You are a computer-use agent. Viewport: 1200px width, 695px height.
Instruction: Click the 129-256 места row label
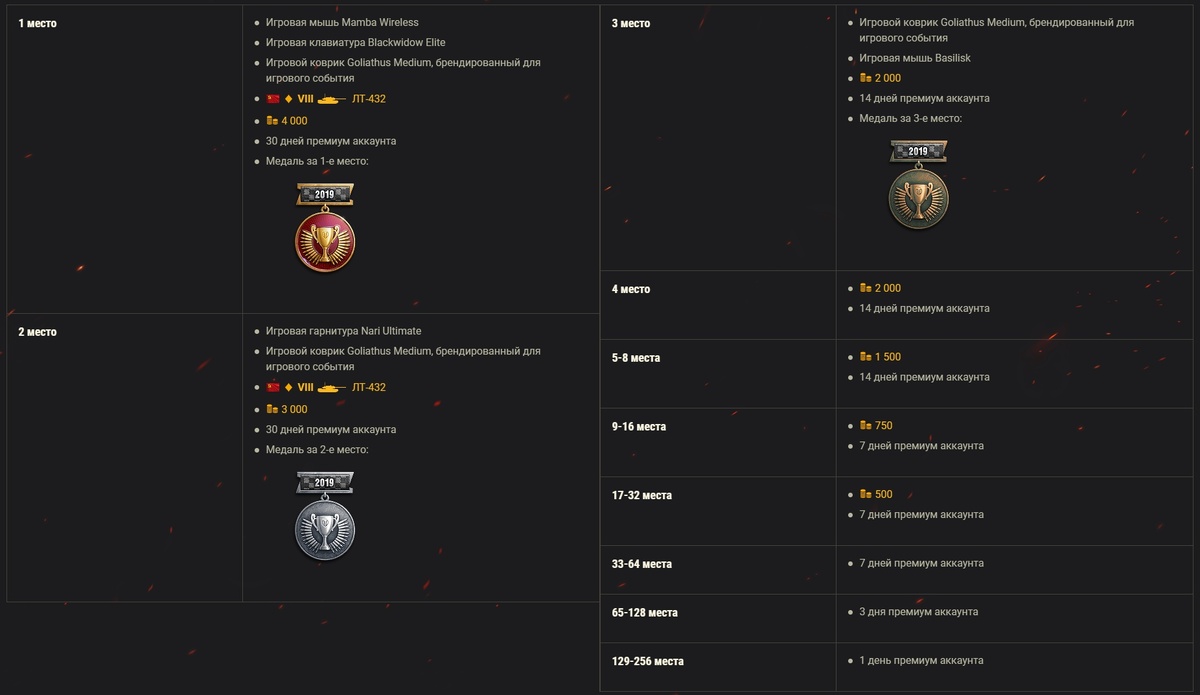(647, 661)
